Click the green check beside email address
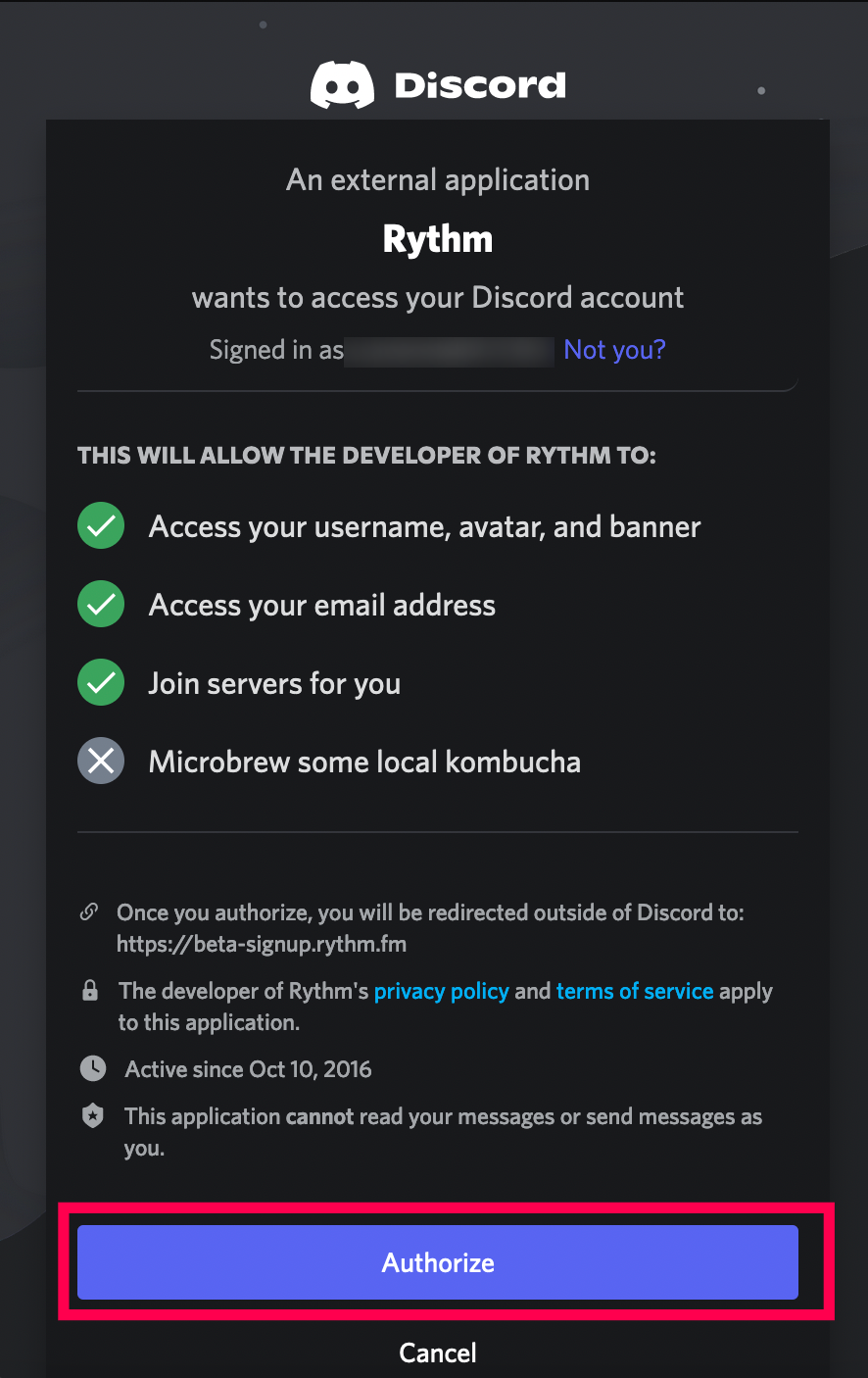This screenshot has height=1378, width=868. coord(101,605)
